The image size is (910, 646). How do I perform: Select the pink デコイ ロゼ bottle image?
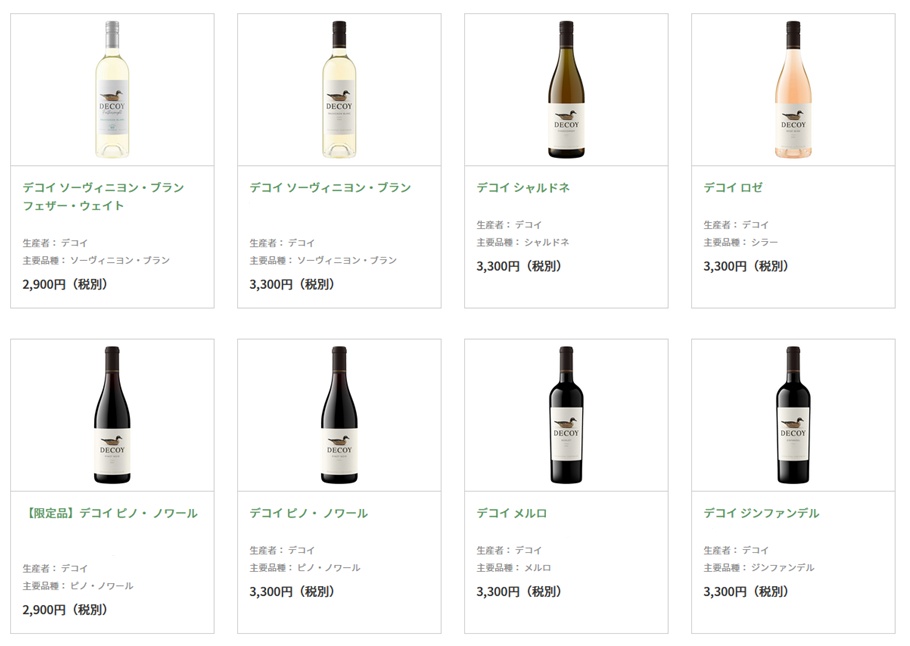pos(793,89)
